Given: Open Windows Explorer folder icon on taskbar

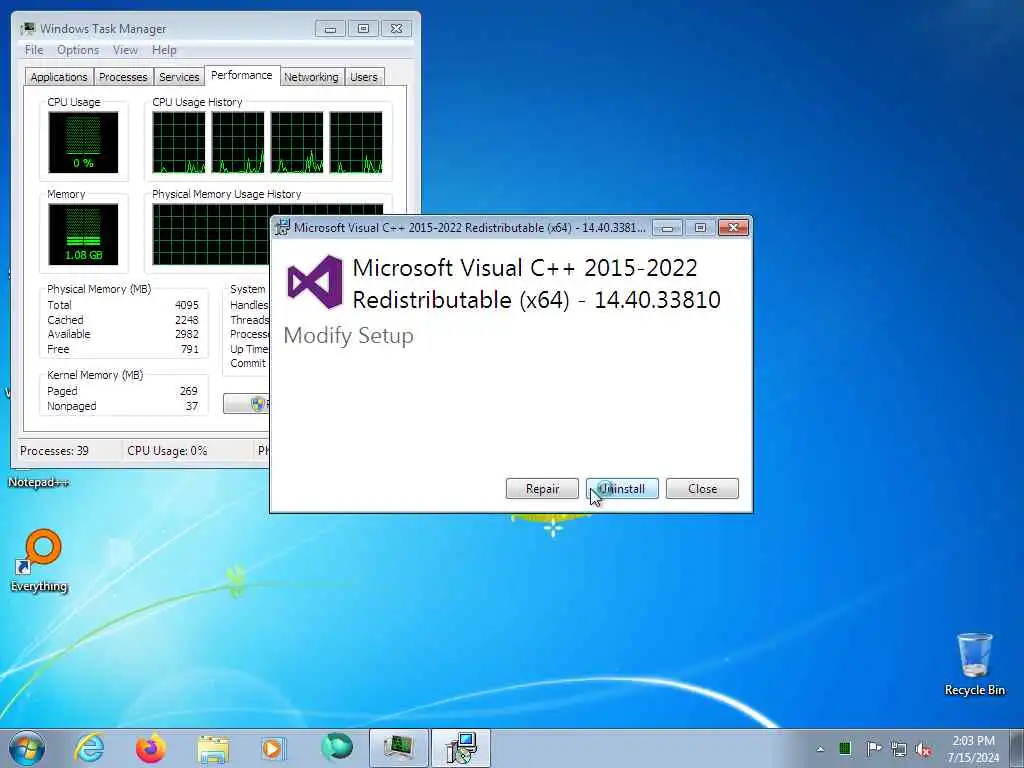Looking at the screenshot, I should coord(213,749).
